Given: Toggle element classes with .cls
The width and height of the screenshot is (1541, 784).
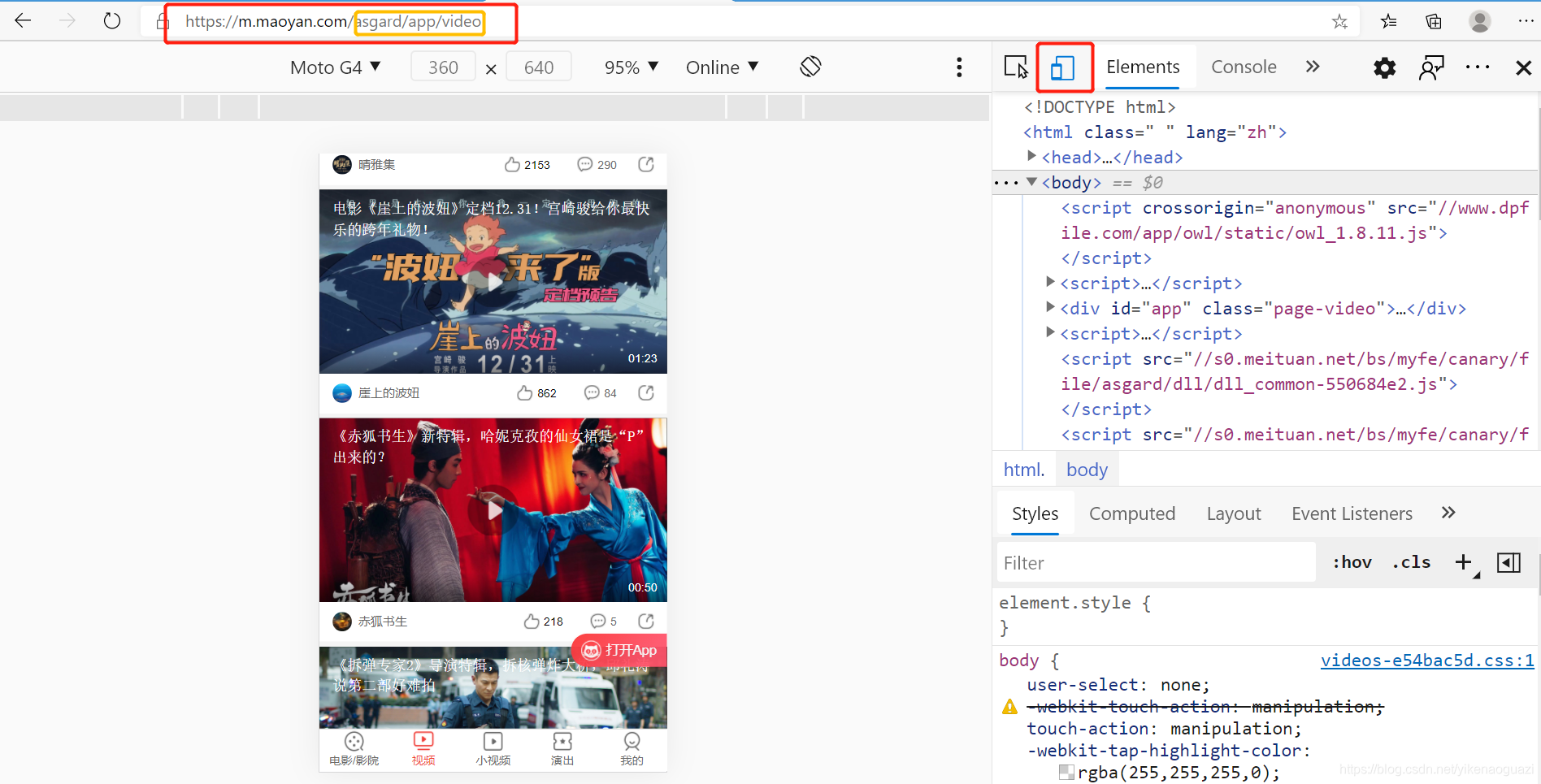Looking at the screenshot, I should (1411, 562).
